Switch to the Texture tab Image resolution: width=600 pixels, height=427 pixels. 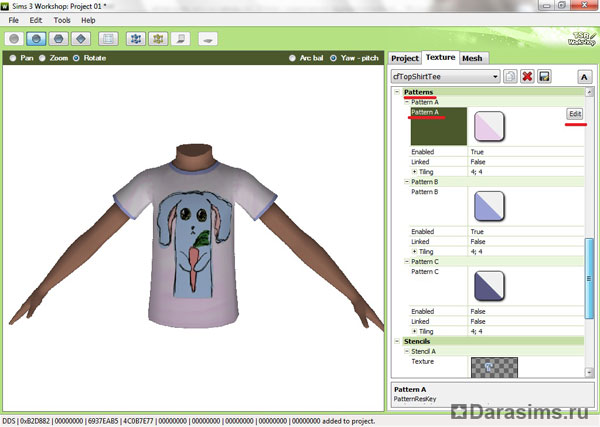click(440, 57)
